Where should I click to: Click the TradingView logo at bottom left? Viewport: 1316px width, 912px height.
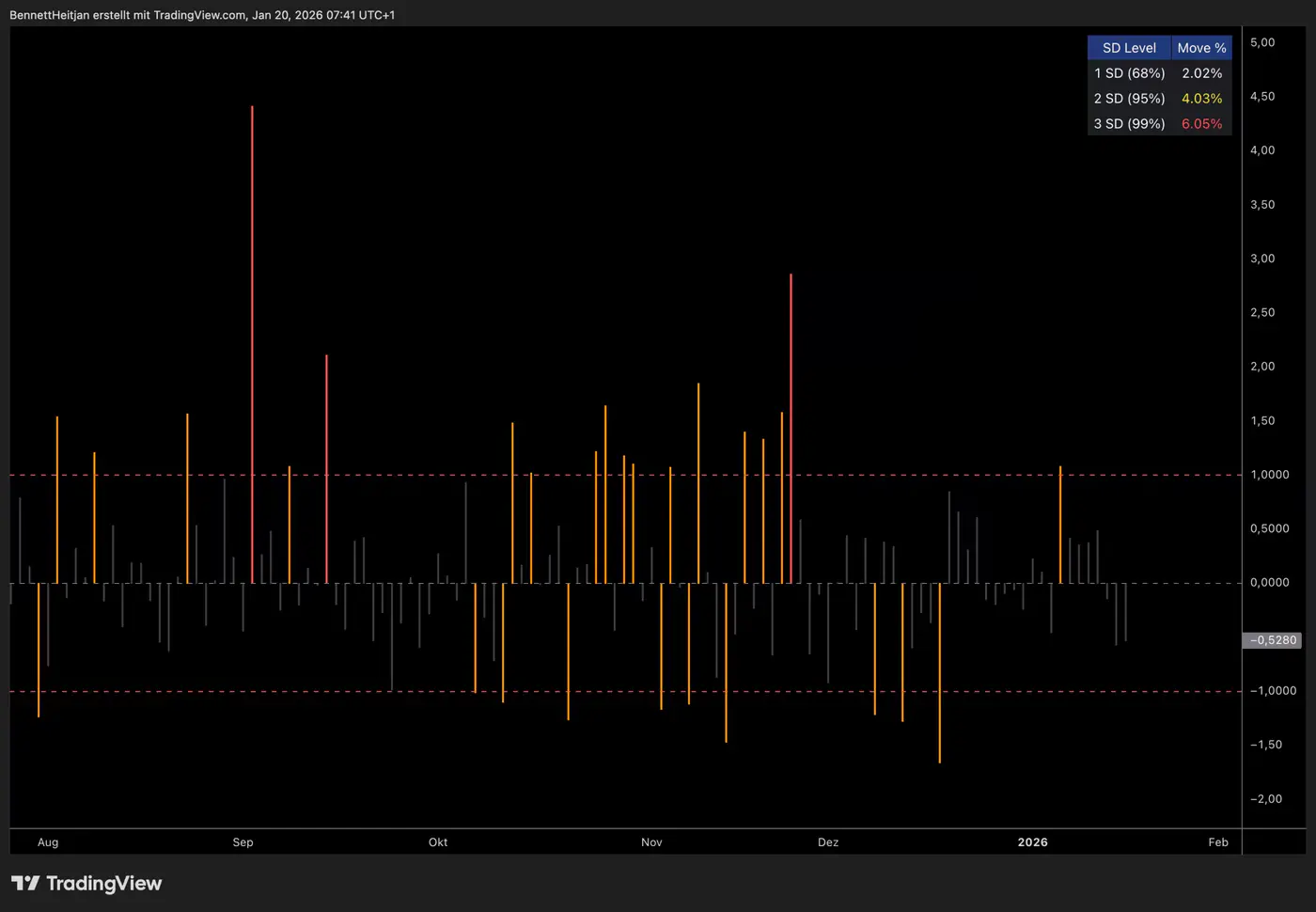(x=86, y=883)
